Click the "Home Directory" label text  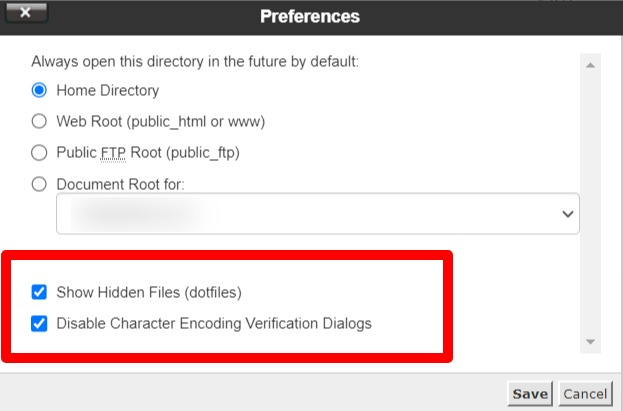click(107, 90)
